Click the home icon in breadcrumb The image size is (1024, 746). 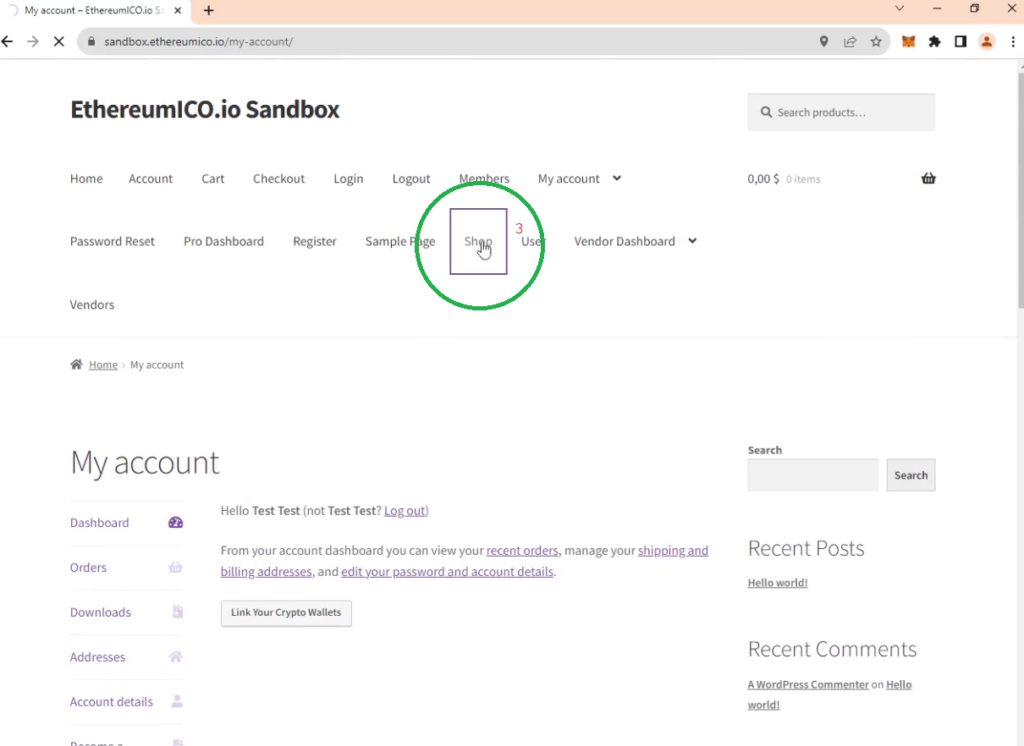click(x=76, y=365)
